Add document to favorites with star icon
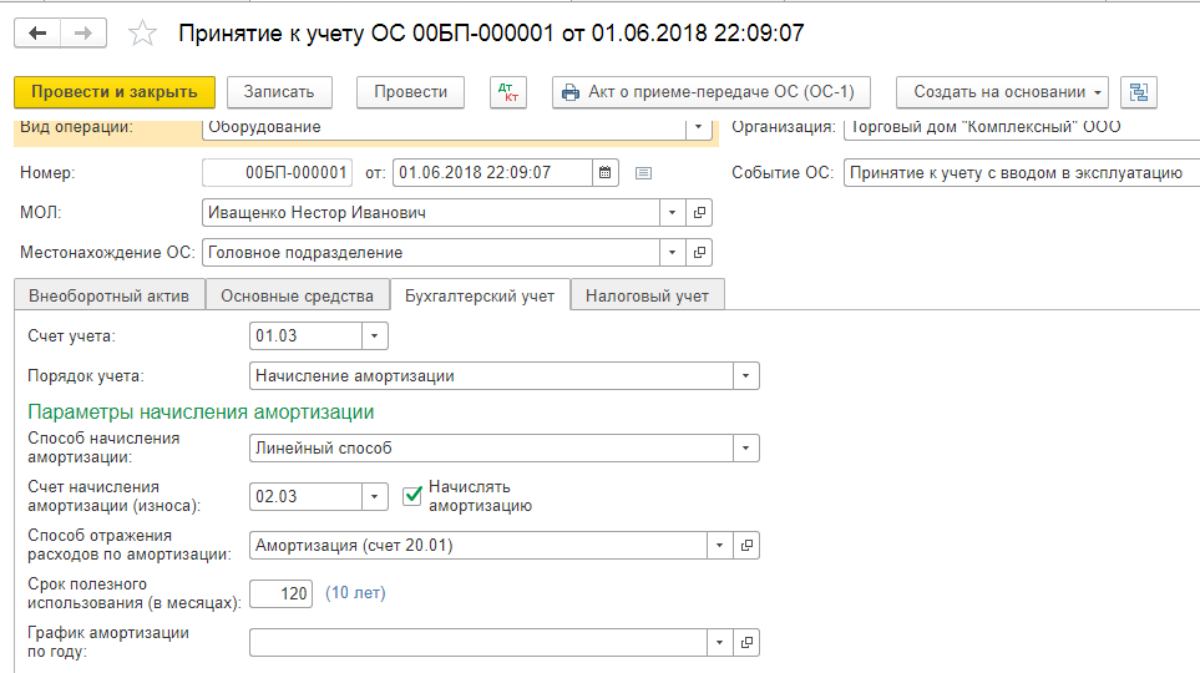The image size is (1200, 673). click(x=143, y=34)
